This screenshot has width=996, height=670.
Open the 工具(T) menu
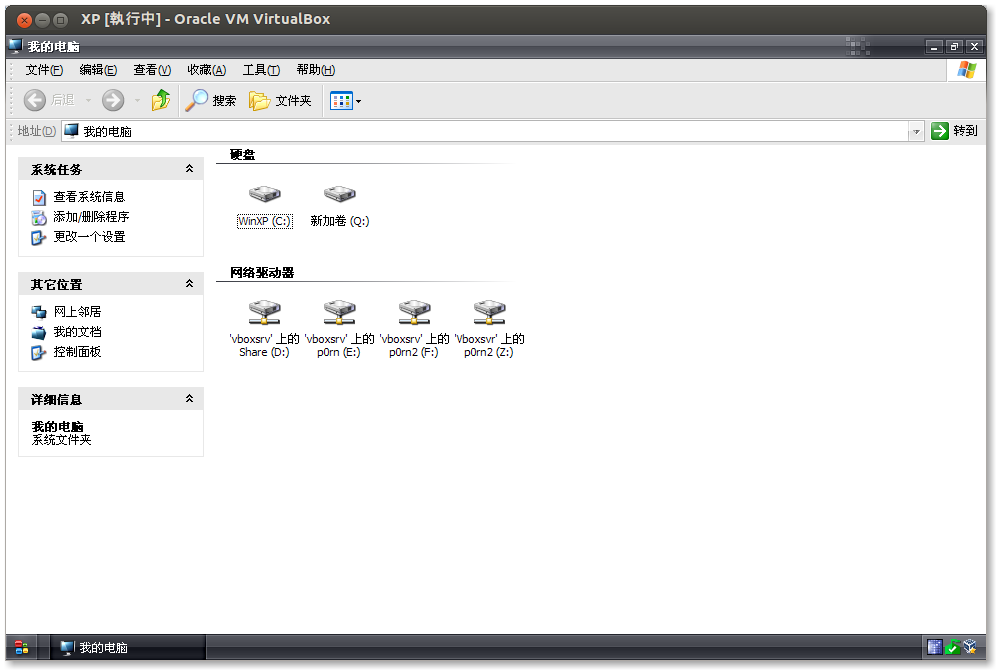(261, 70)
